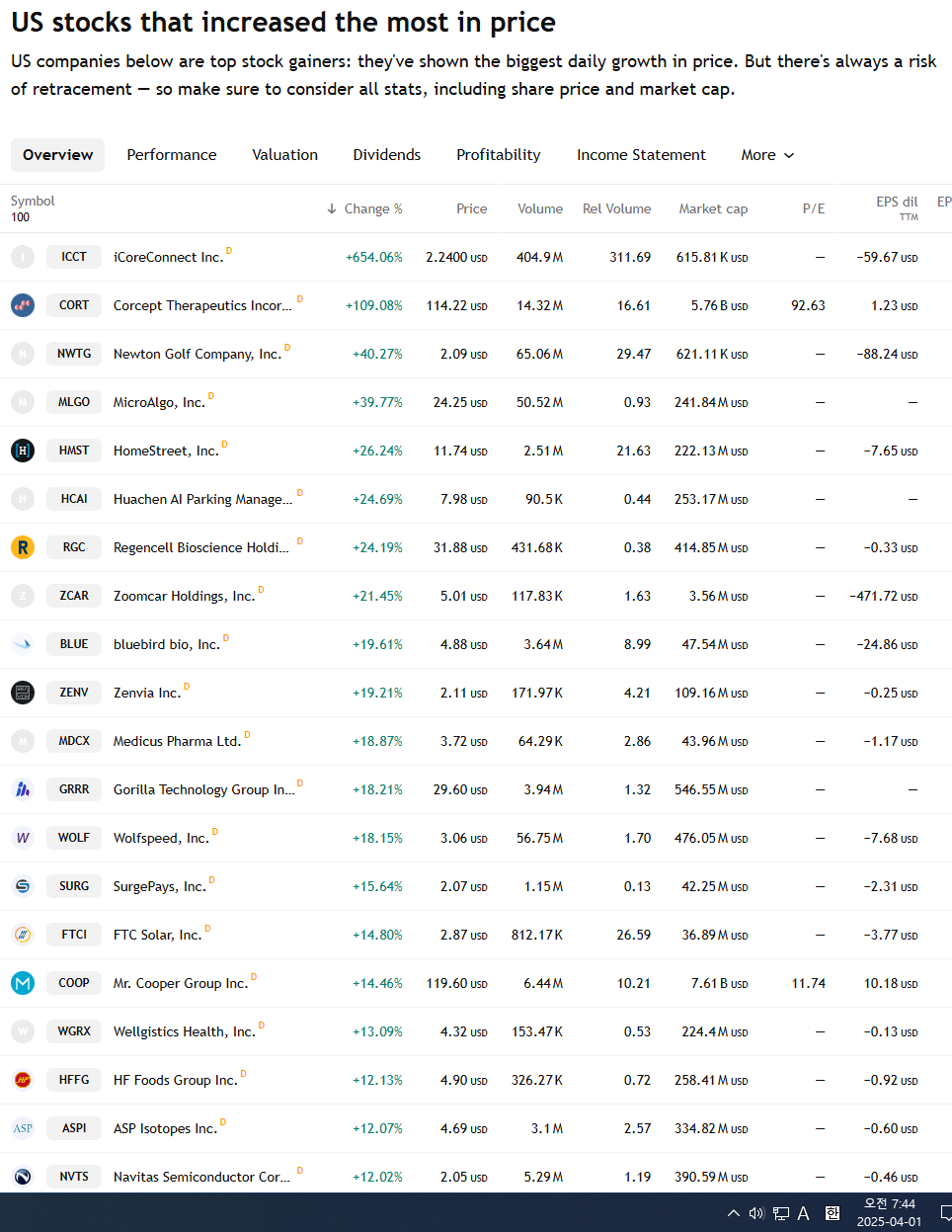Screen dimensions: 952x1232
Task: Click the Gorilla Technology logo icon
Action: (23, 789)
